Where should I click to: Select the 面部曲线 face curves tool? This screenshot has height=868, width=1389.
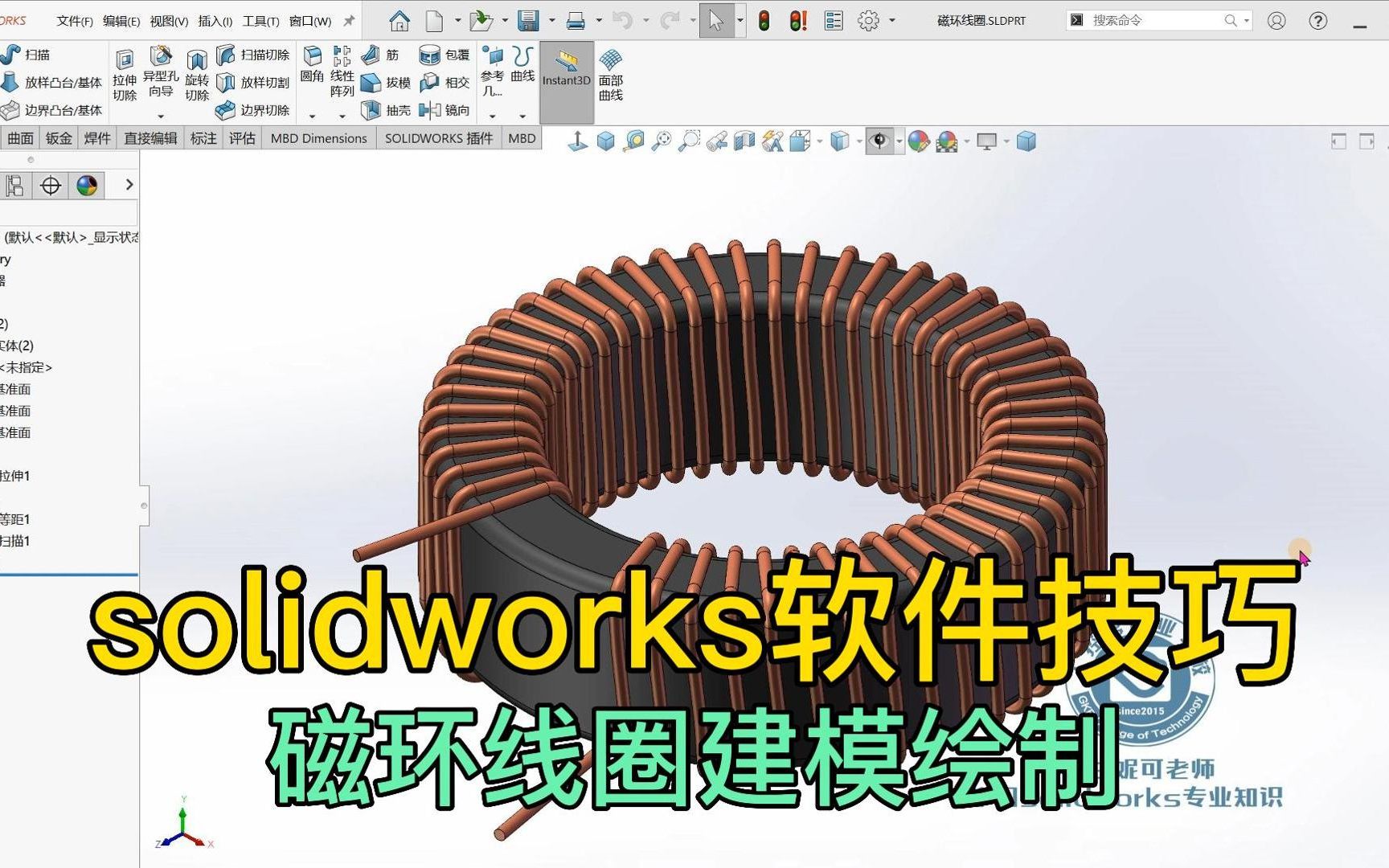611,76
